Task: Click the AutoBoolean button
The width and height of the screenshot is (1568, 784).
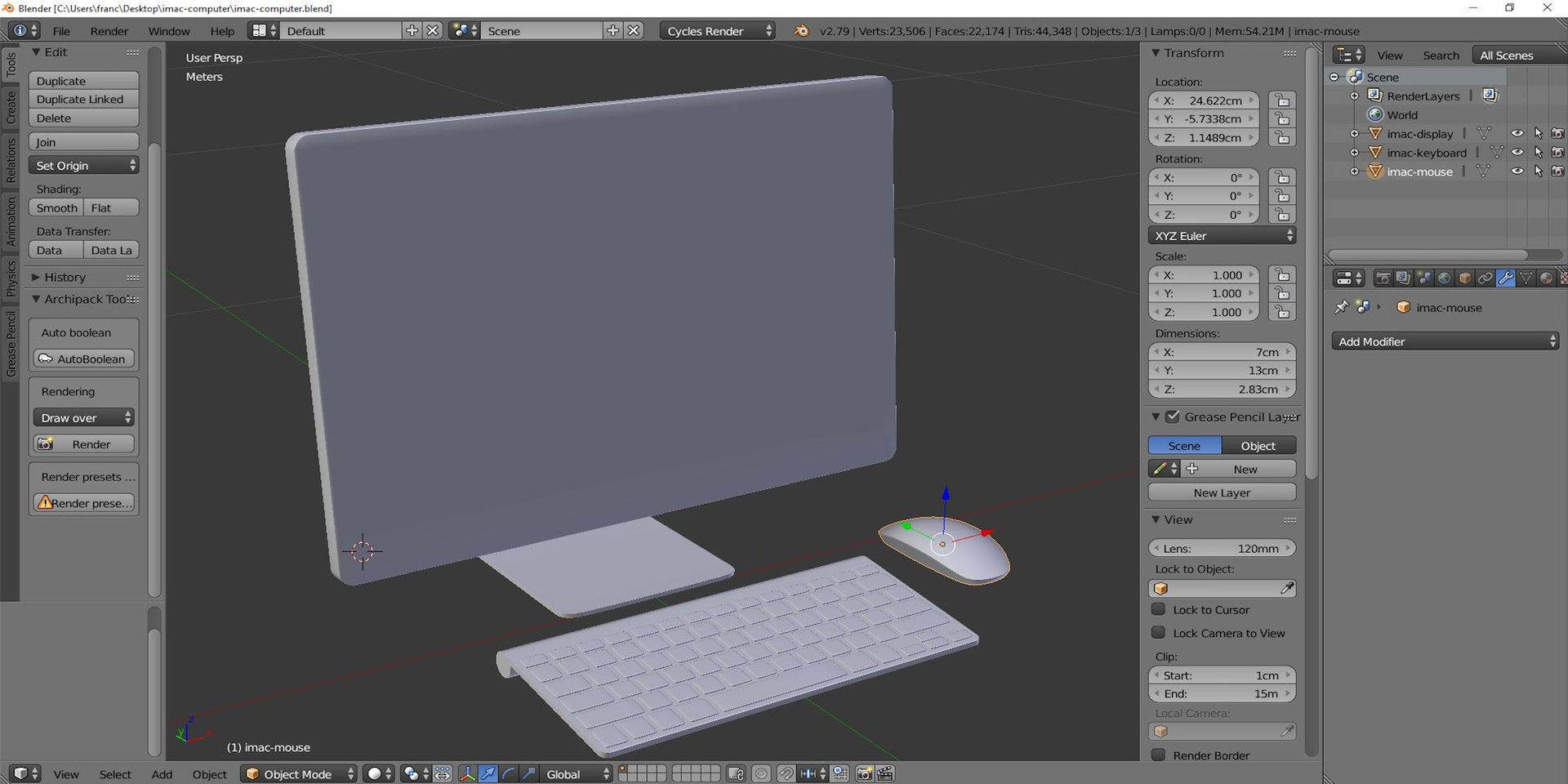Action: pyautogui.click(x=83, y=359)
